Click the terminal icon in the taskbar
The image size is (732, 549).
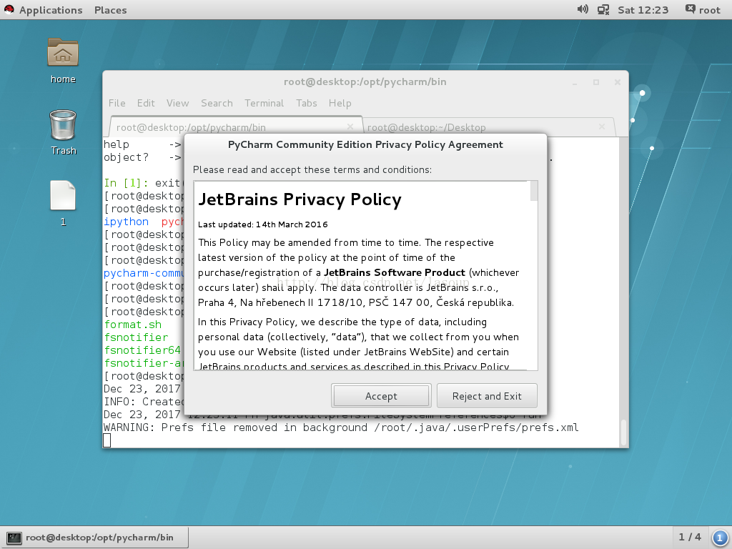[x=14, y=538]
